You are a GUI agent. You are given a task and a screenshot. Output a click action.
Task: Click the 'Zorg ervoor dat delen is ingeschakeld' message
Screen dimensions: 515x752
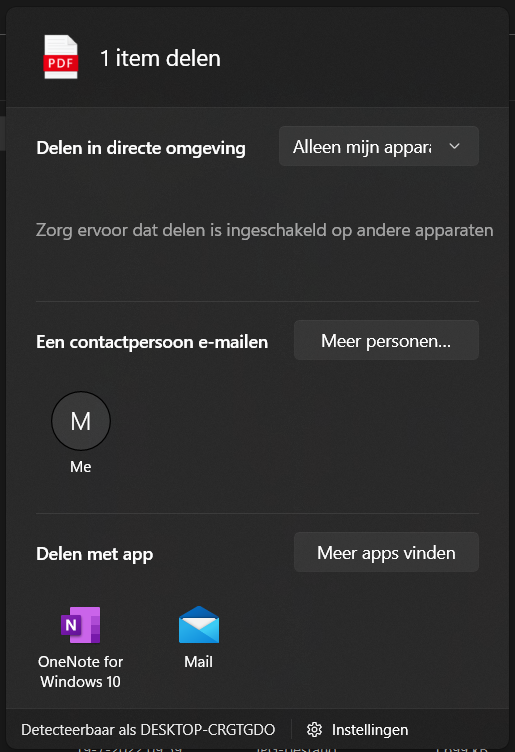tap(265, 230)
